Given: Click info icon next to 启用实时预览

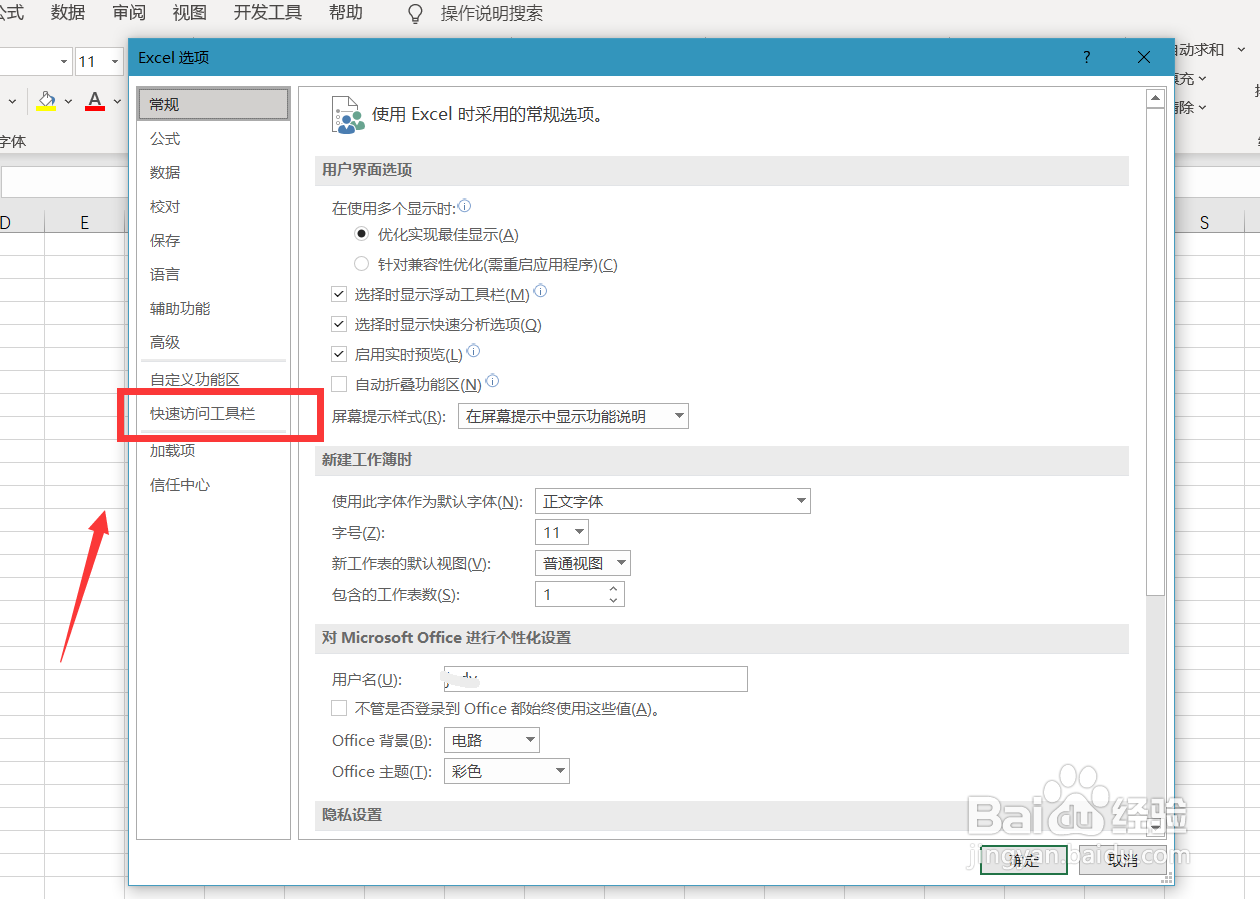Looking at the screenshot, I should (x=474, y=352).
